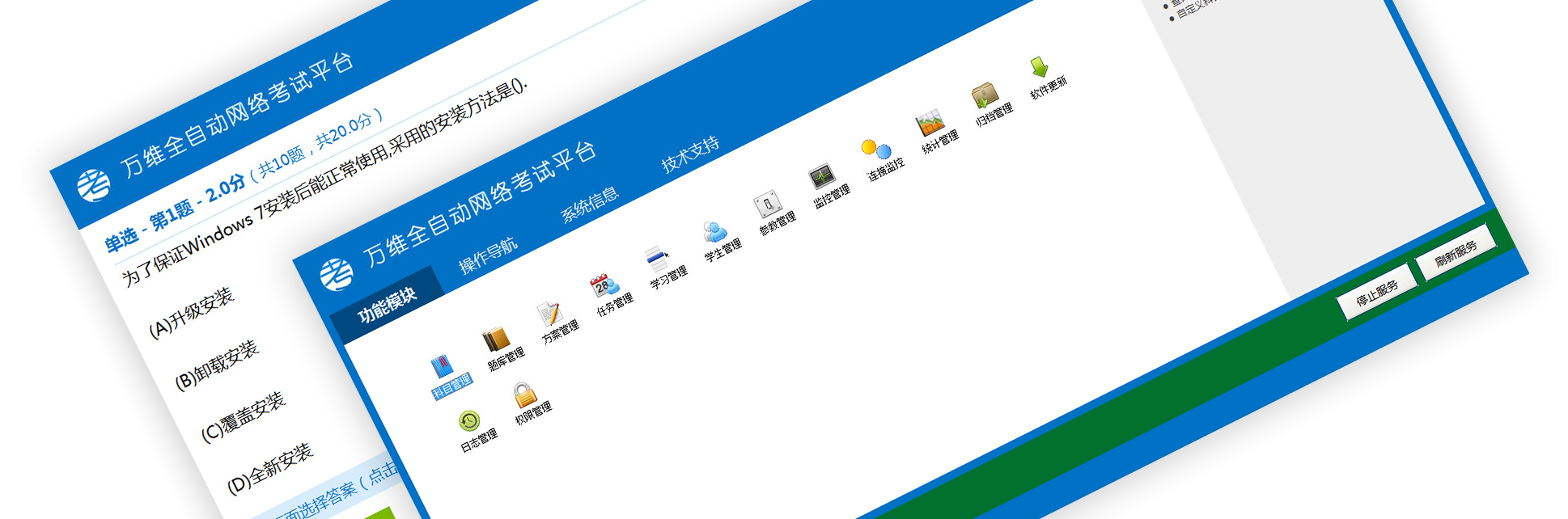Click the 方案管理 notepad icon
Image resolution: width=1568 pixels, height=519 pixels.
click(550, 313)
